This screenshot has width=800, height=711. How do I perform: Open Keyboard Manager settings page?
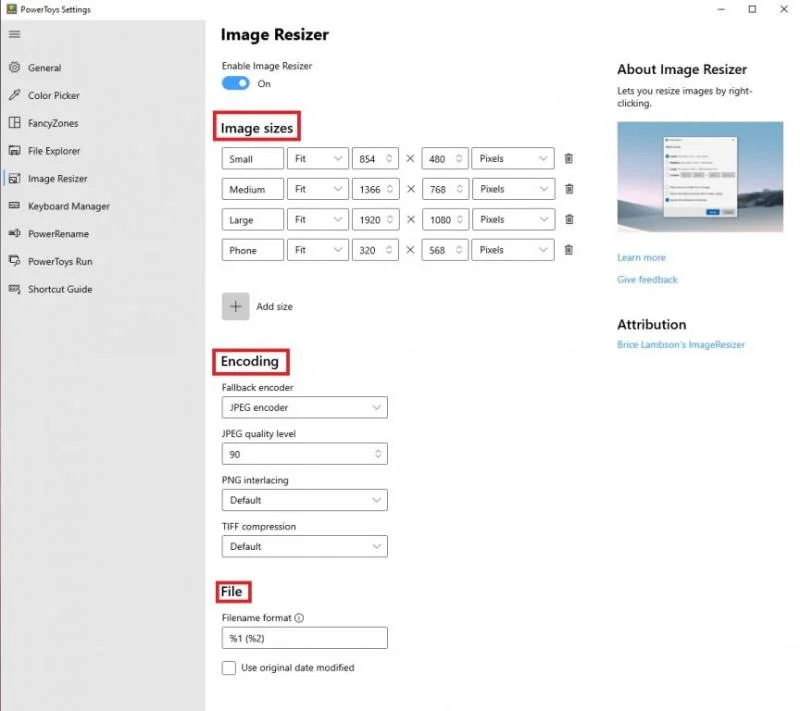point(69,206)
